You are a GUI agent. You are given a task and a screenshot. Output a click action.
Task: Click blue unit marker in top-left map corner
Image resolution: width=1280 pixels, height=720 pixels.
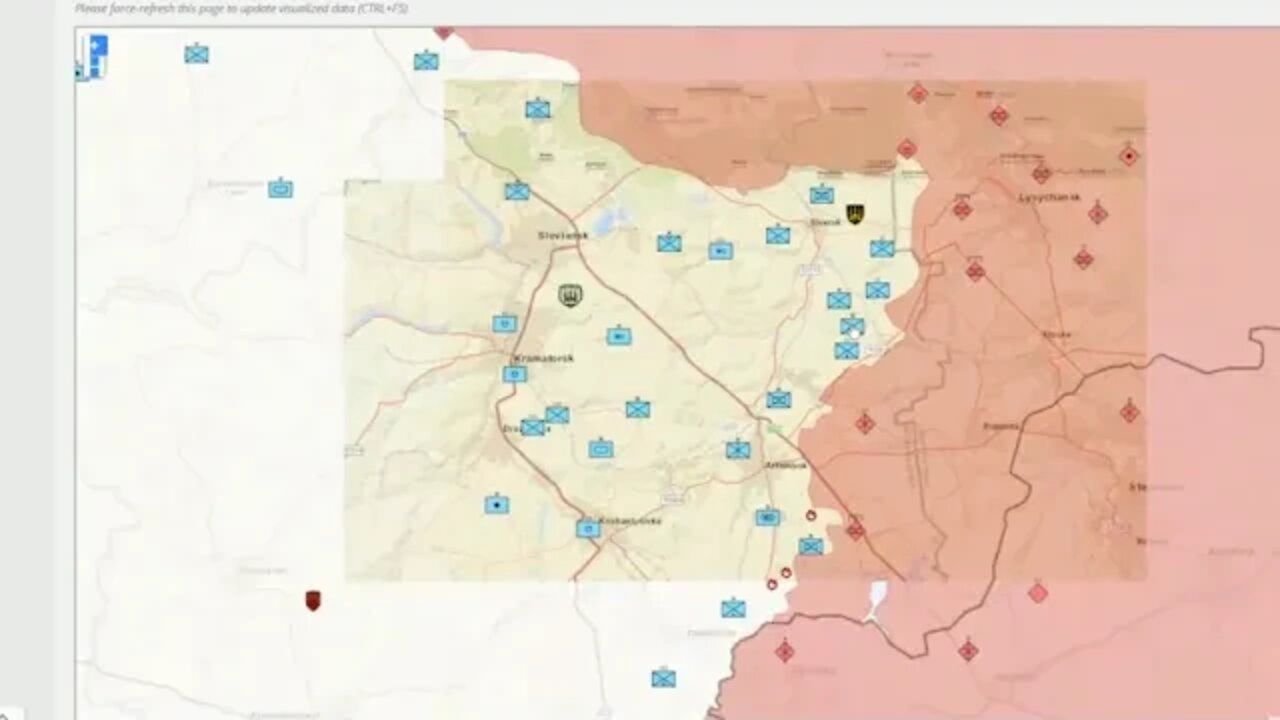click(x=196, y=54)
